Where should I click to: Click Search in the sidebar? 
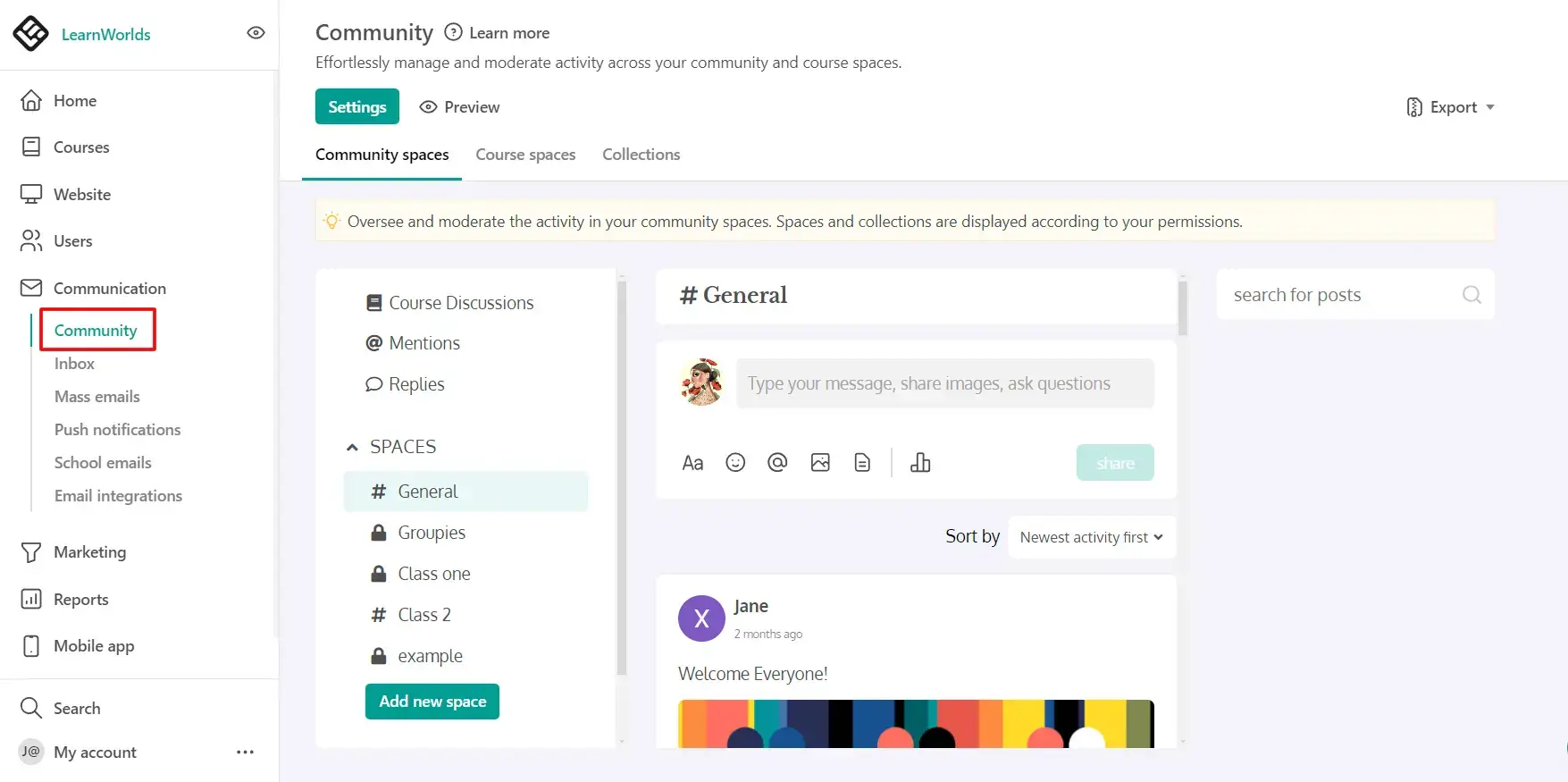tap(77, 709)
